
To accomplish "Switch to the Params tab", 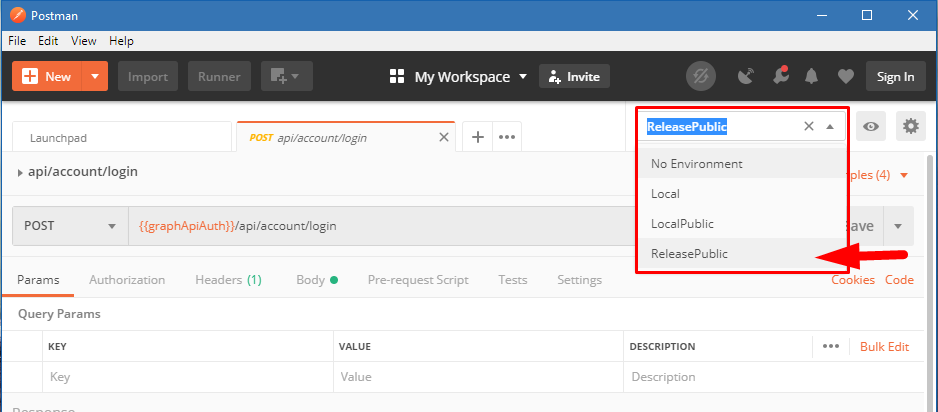I will (x=38, y=280).
